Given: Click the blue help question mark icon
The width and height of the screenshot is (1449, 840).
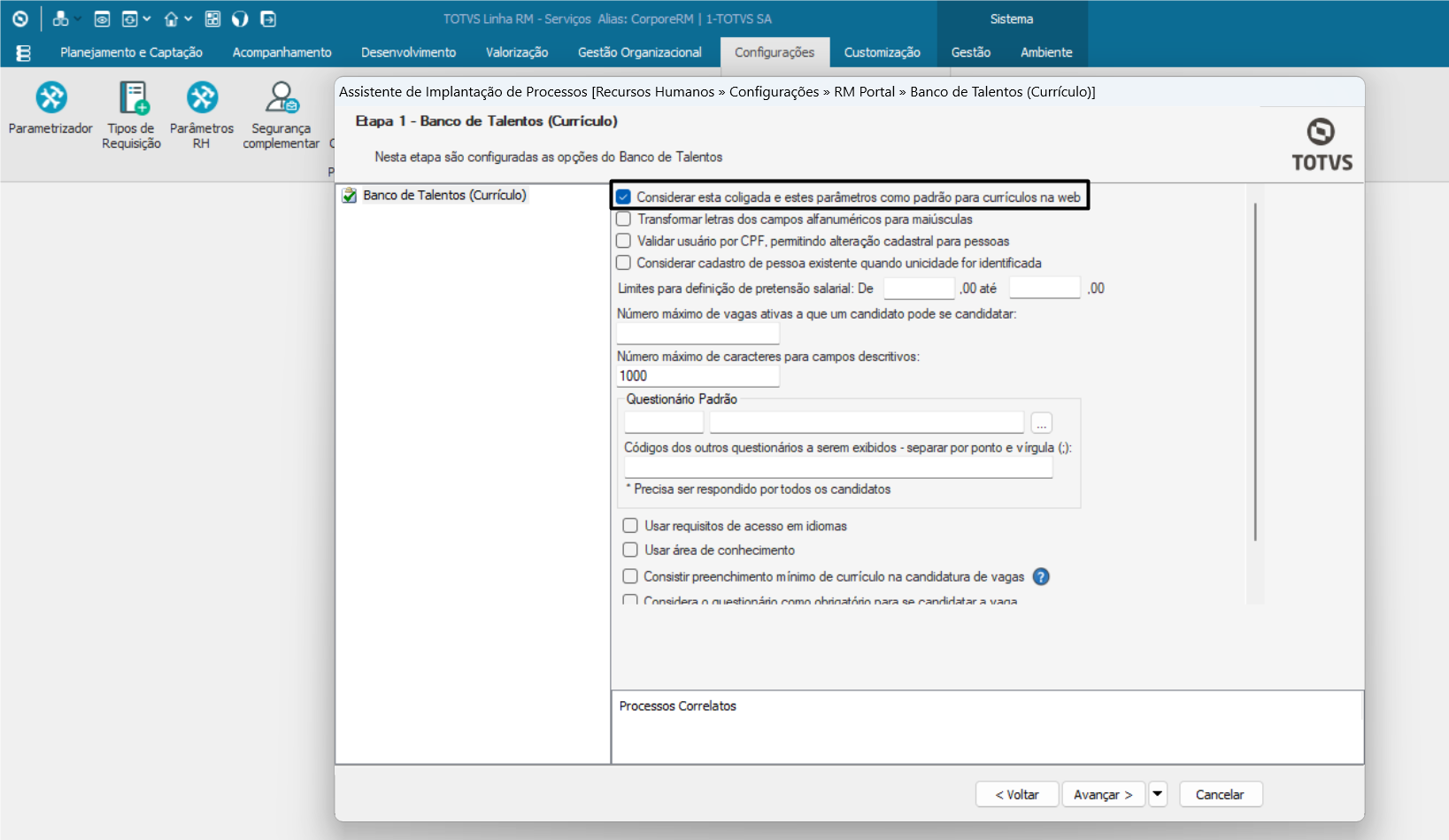Looking at the screenshot, I should coord(1041,576).
